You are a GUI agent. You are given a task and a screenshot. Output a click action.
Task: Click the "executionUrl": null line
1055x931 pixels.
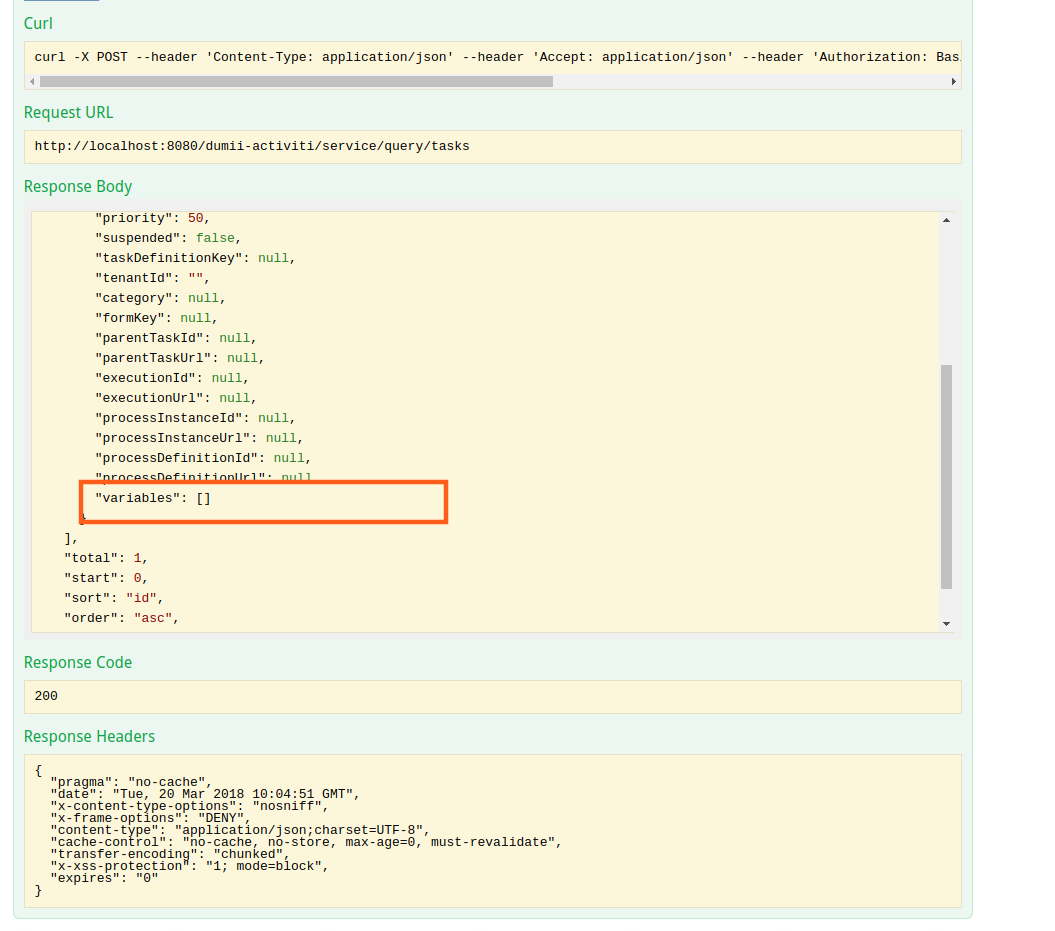pos(176,398)
